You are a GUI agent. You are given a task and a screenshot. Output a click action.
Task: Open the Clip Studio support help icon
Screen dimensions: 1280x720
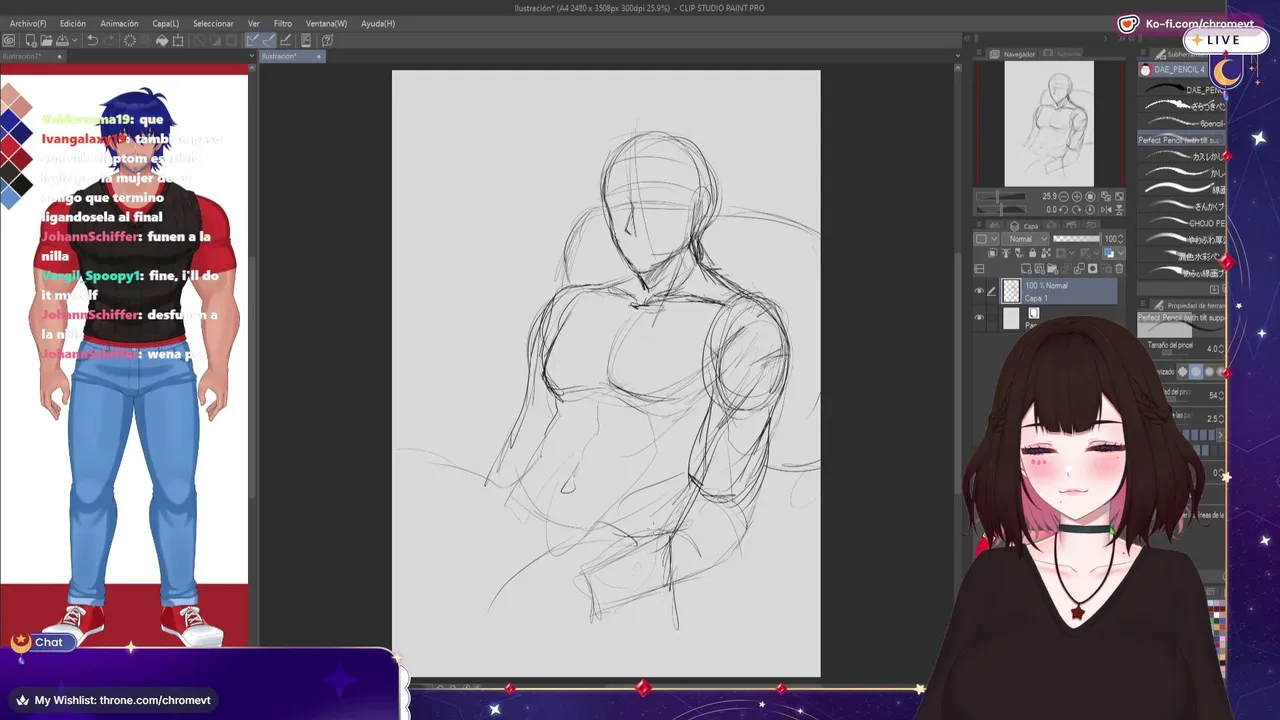click(x=327, y=41)
